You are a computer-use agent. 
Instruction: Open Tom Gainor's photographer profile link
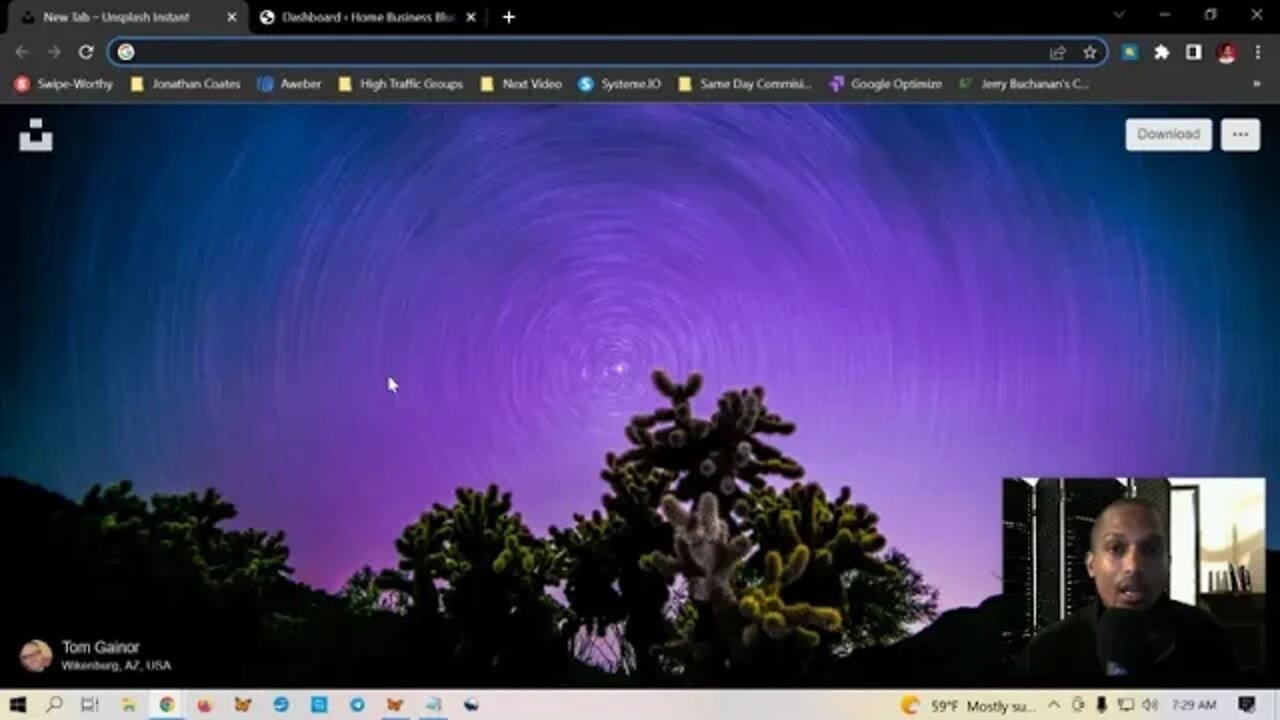click(x=101, y=647)
